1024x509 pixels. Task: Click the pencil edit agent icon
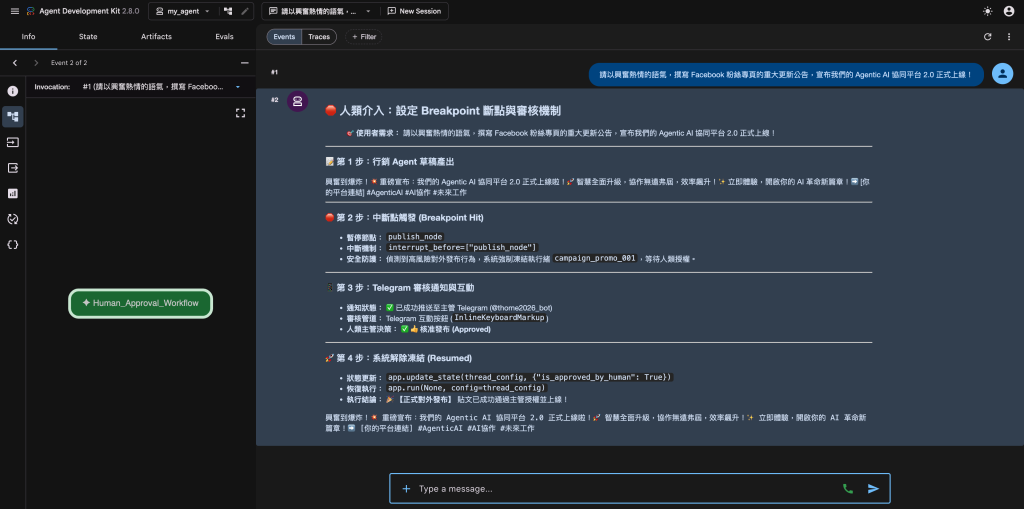[245, 11]
